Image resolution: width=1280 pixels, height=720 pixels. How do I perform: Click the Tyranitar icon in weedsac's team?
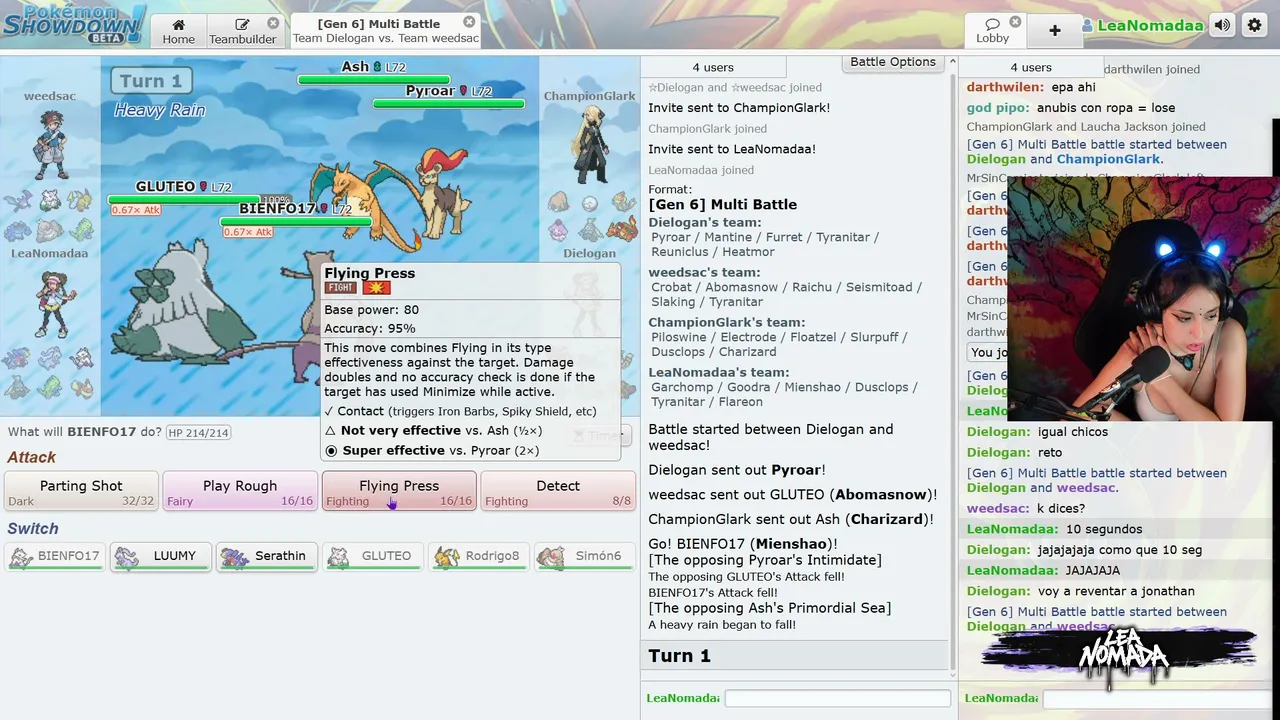click(x=82, y=231)
